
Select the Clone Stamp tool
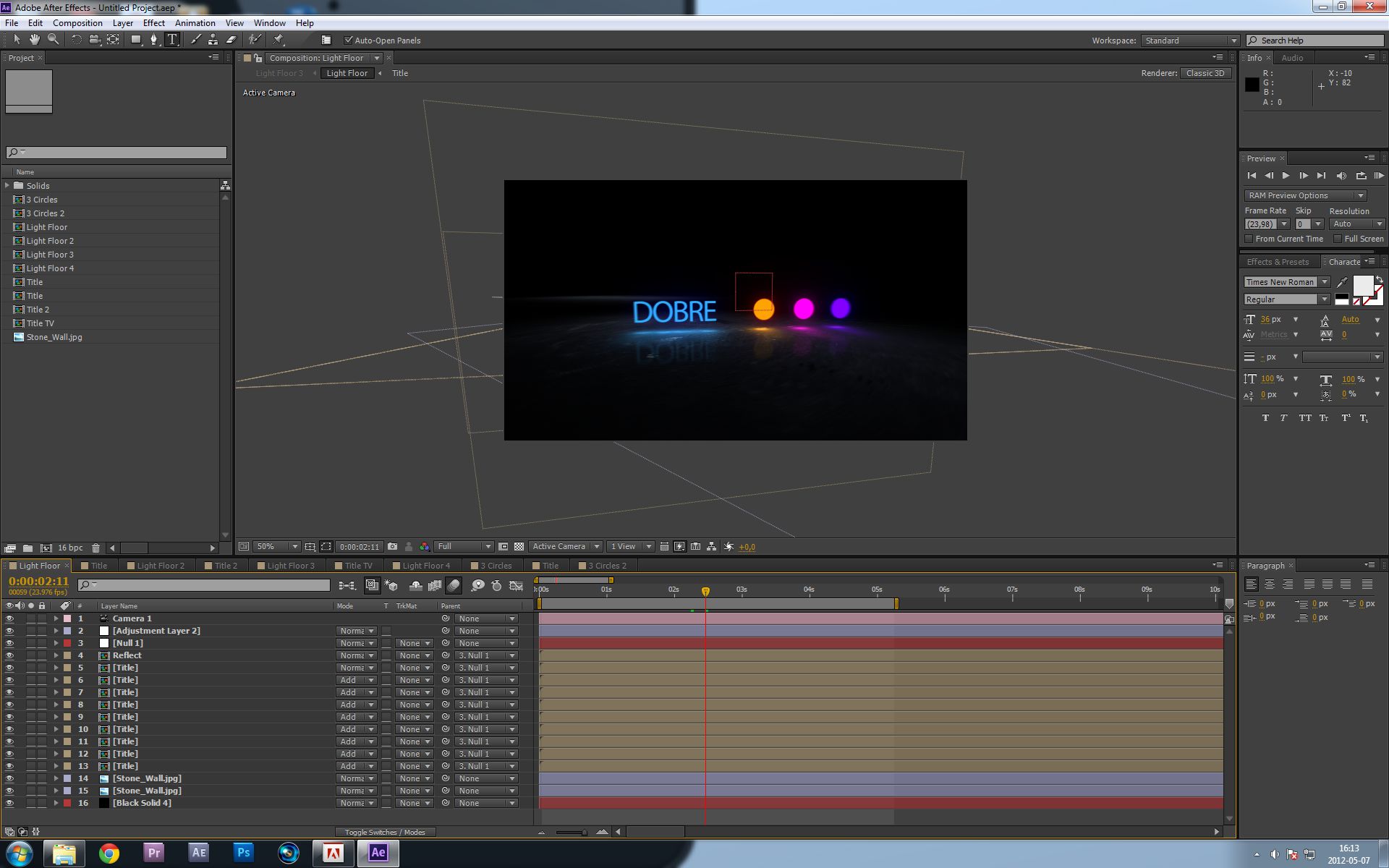(x=213, y=40)
